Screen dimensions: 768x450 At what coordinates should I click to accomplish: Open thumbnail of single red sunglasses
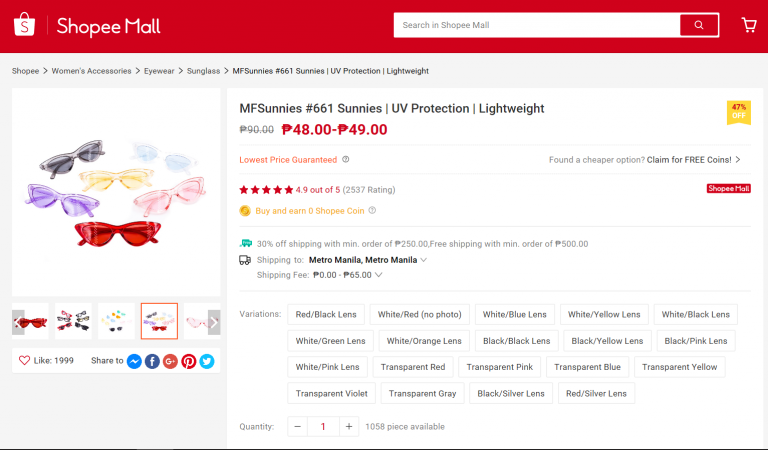(30, 321)
